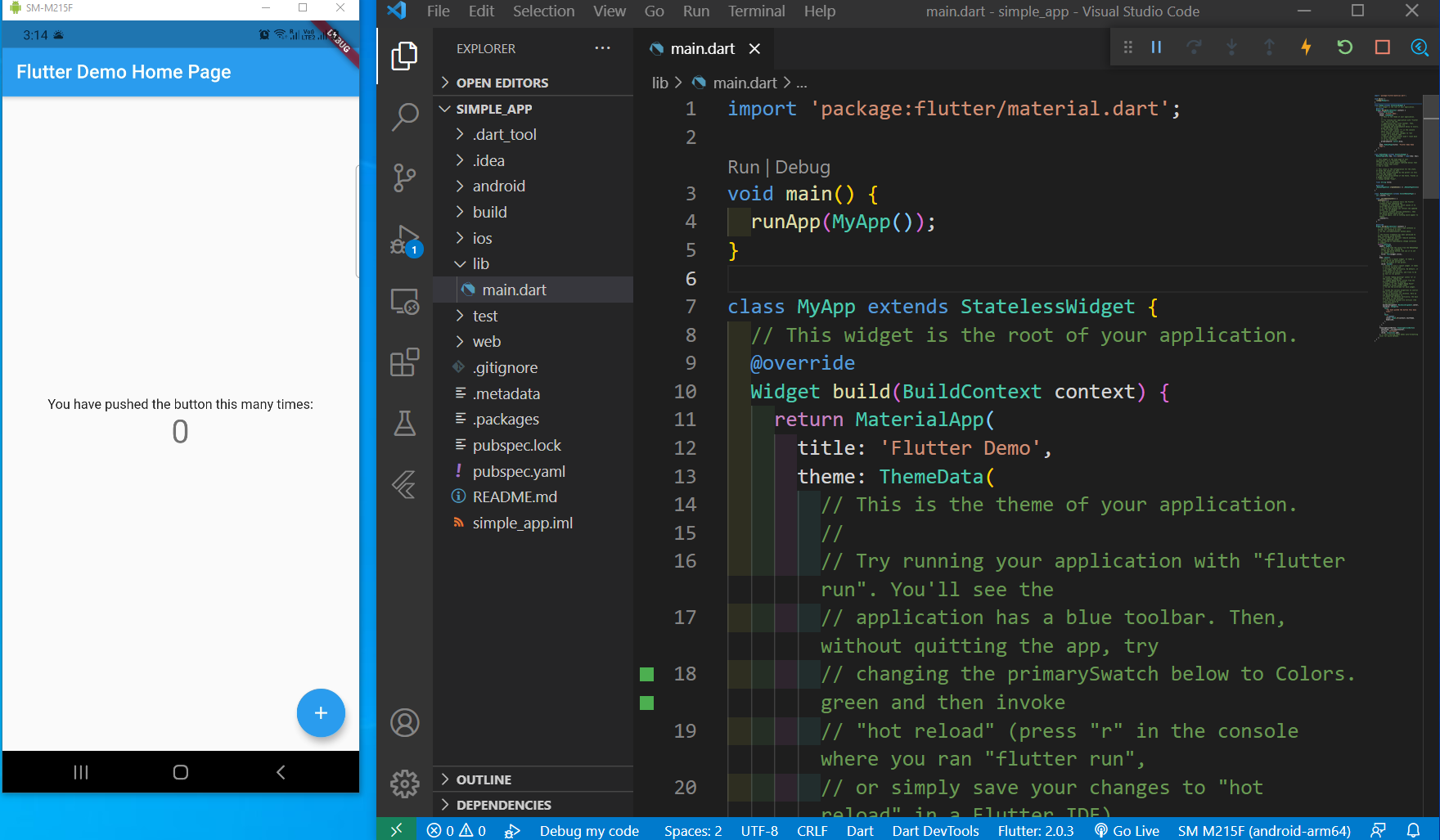Click the editor minimap code overview

click(1397, 217)
